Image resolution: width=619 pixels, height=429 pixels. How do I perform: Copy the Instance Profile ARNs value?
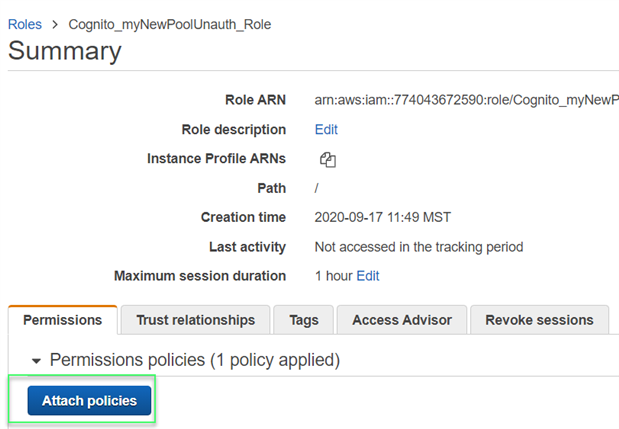327,159
